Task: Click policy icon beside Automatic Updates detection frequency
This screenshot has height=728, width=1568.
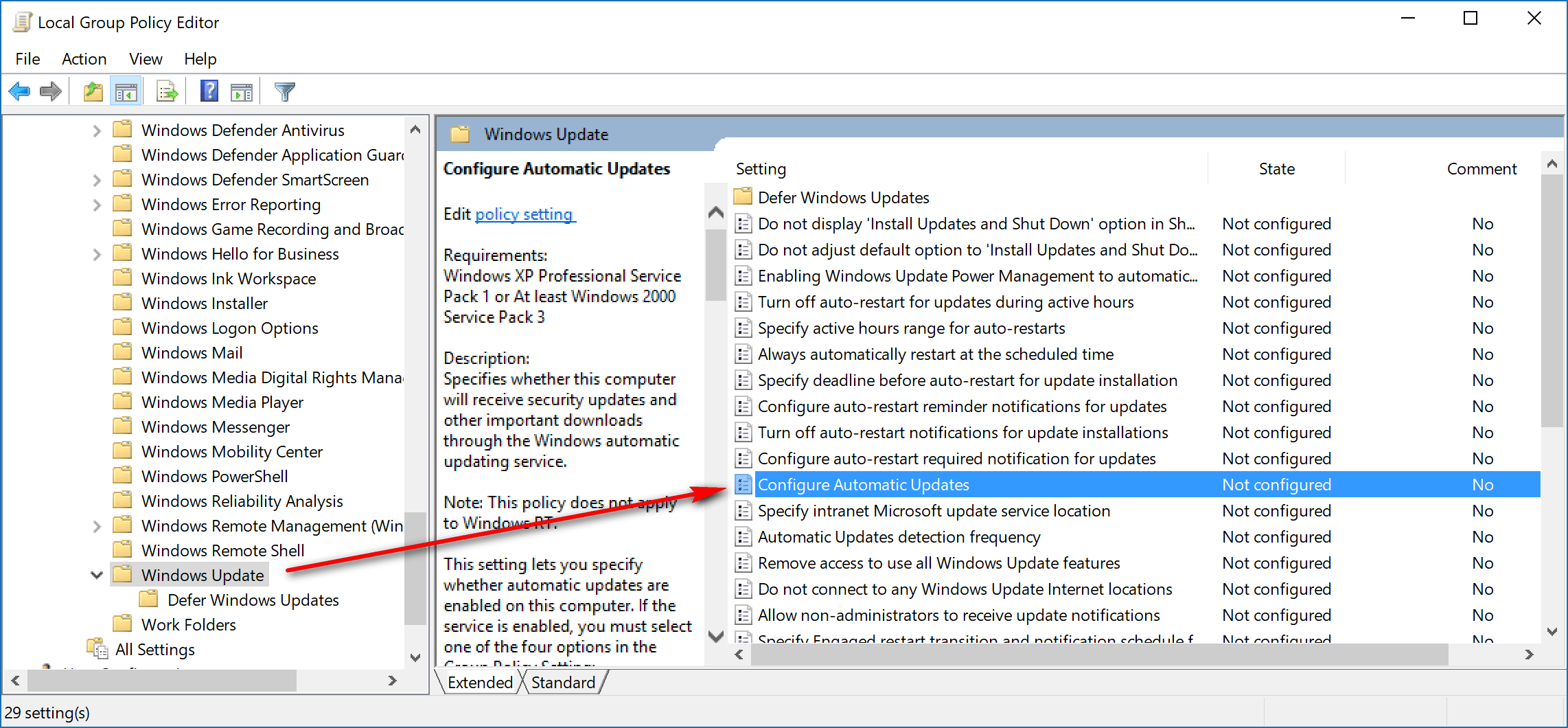Action: pyautogui.click(x=743, y=536)
